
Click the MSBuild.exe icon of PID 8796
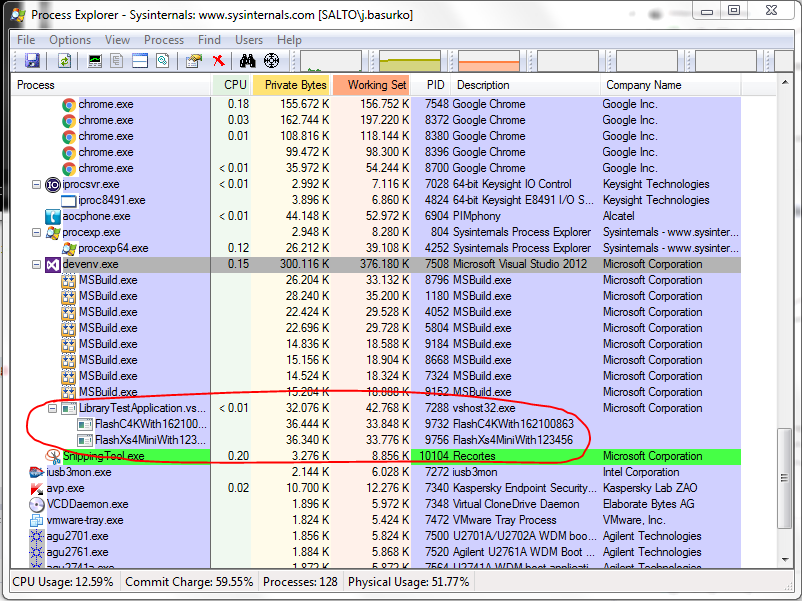click(69, 280)
